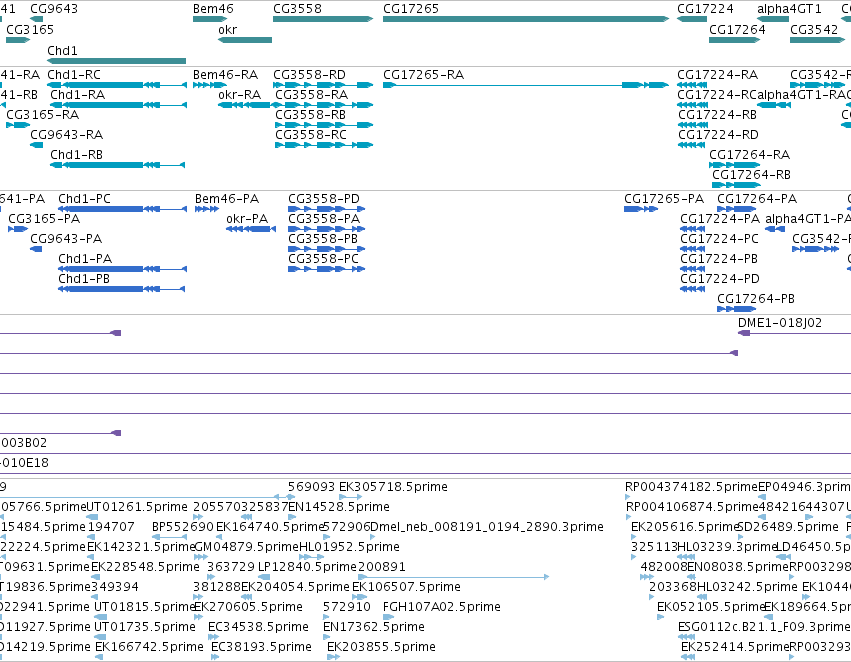The width and height of the screenshot is (851, 662).
Task: Click transcript label Chd1-RA
Action: [78, 94]
